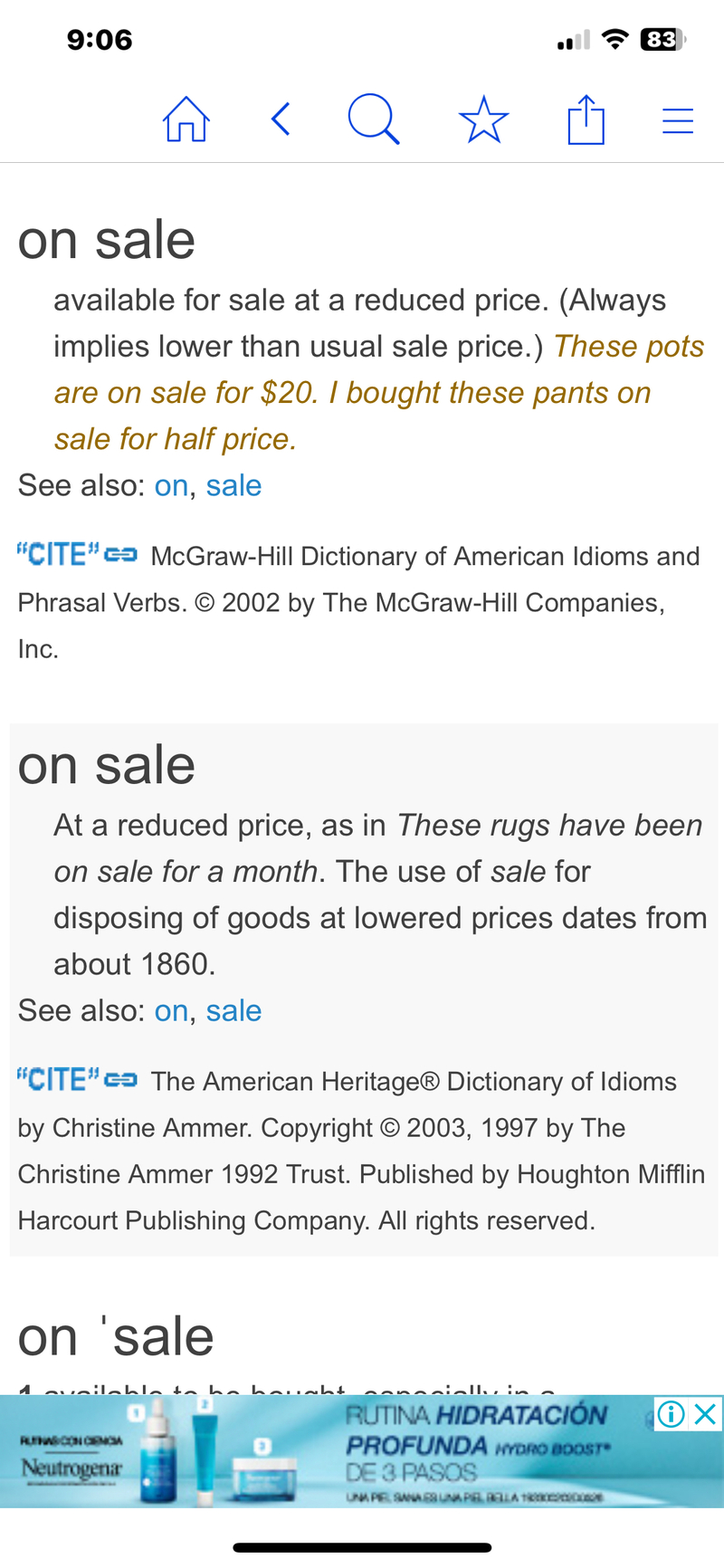Tap the third "on 'sale" heading

click(116, 1336)
